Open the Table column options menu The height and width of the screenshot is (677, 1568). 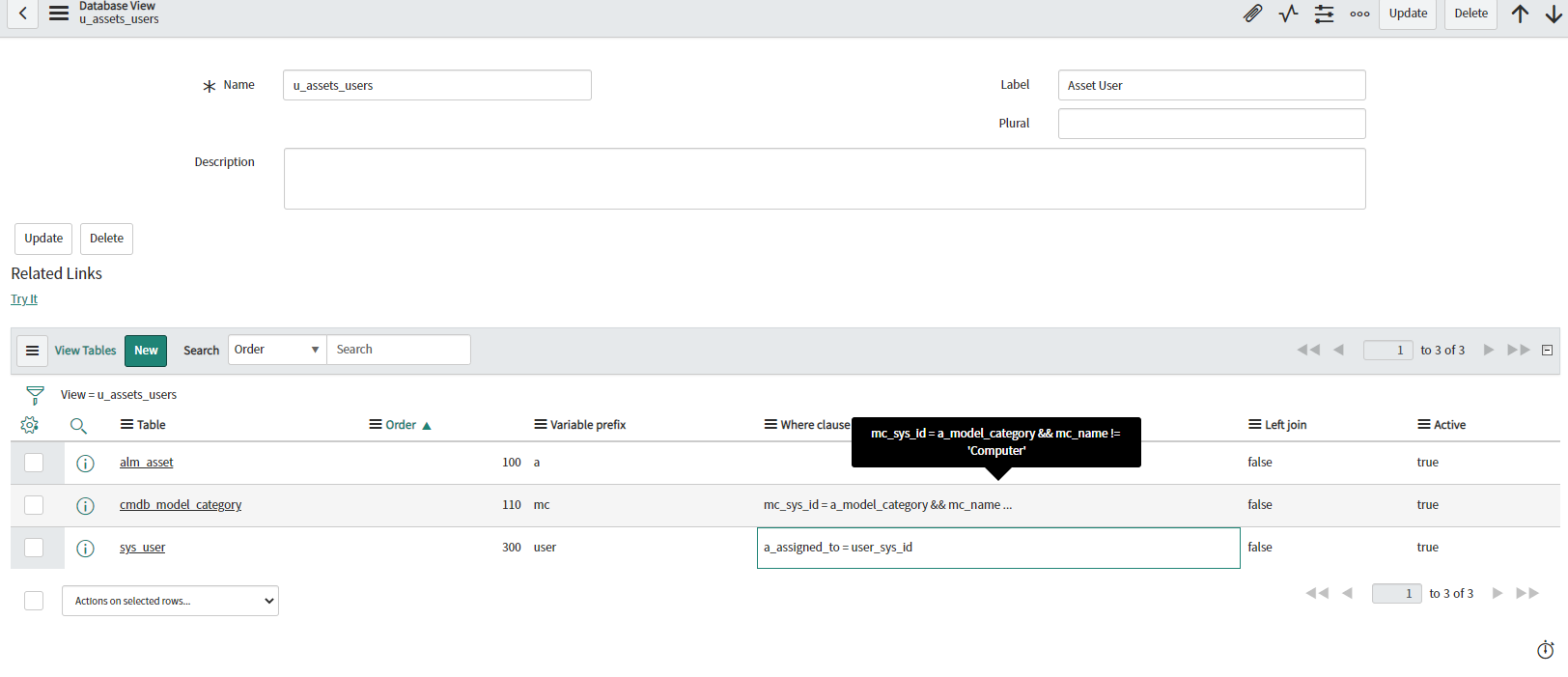coord(126,425)
